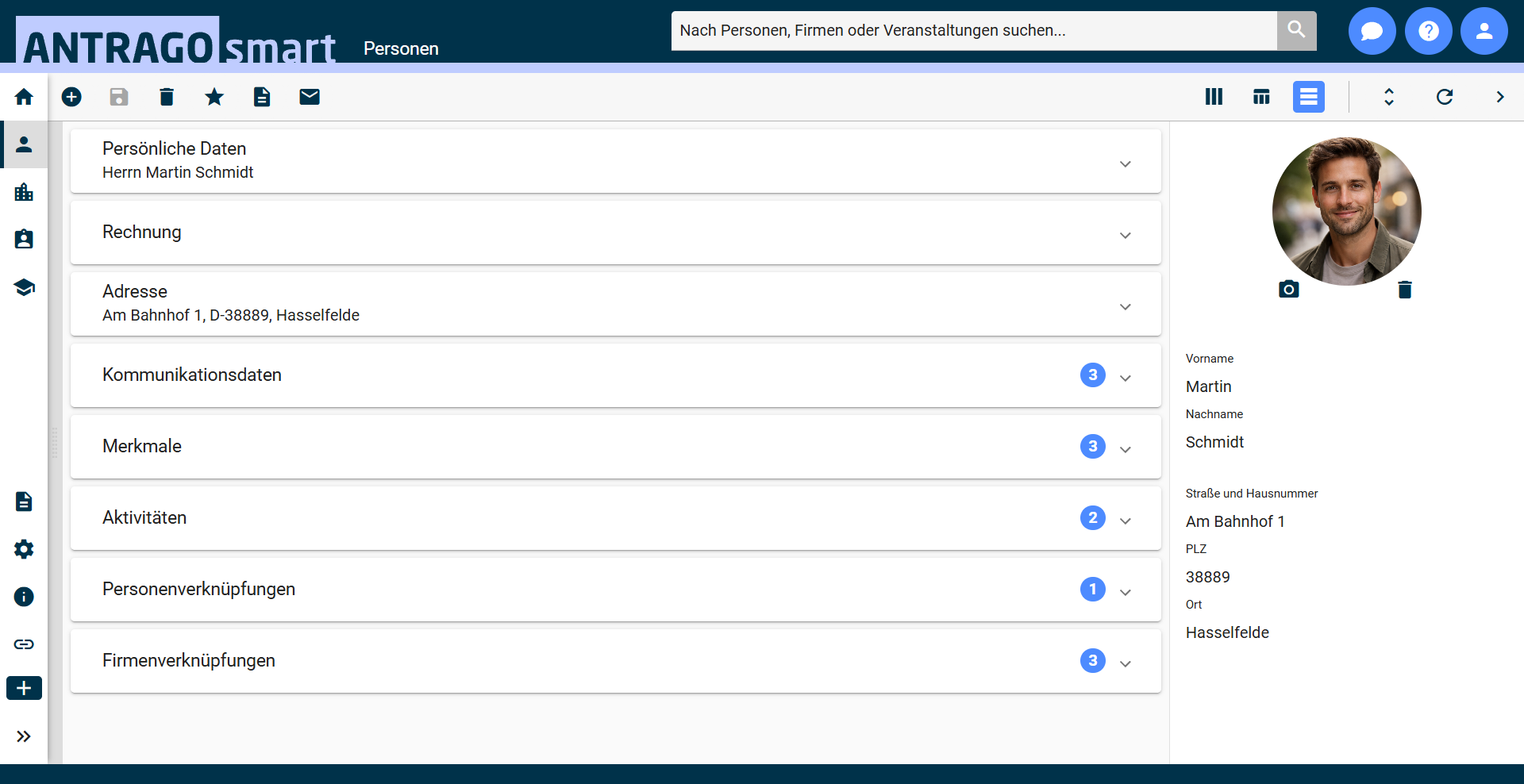Switch to column layout view
Viewport: 1524px width, 784px height.
pos(1214,97)
